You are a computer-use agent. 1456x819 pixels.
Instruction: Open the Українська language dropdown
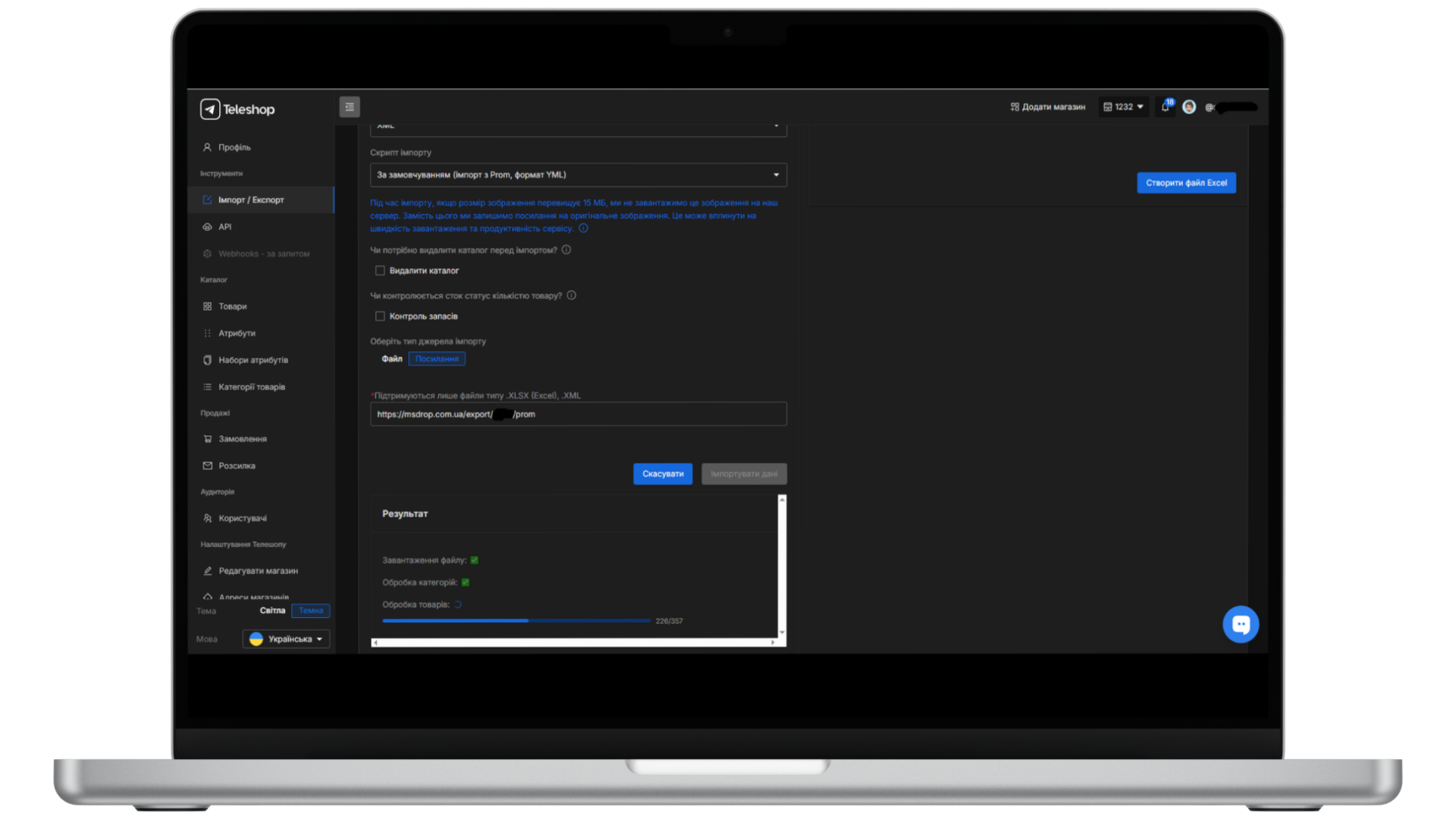(x=287, y=639)
